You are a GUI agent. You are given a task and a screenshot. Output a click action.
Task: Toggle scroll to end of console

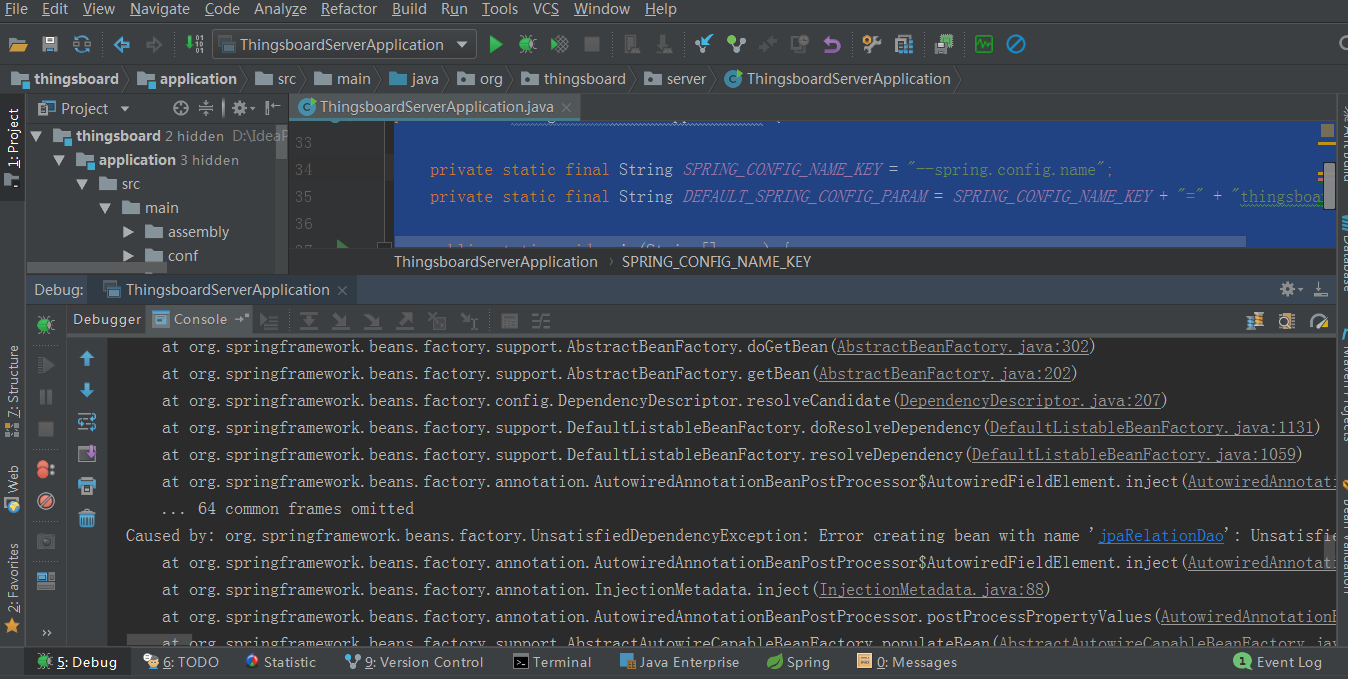pos(87,454)
